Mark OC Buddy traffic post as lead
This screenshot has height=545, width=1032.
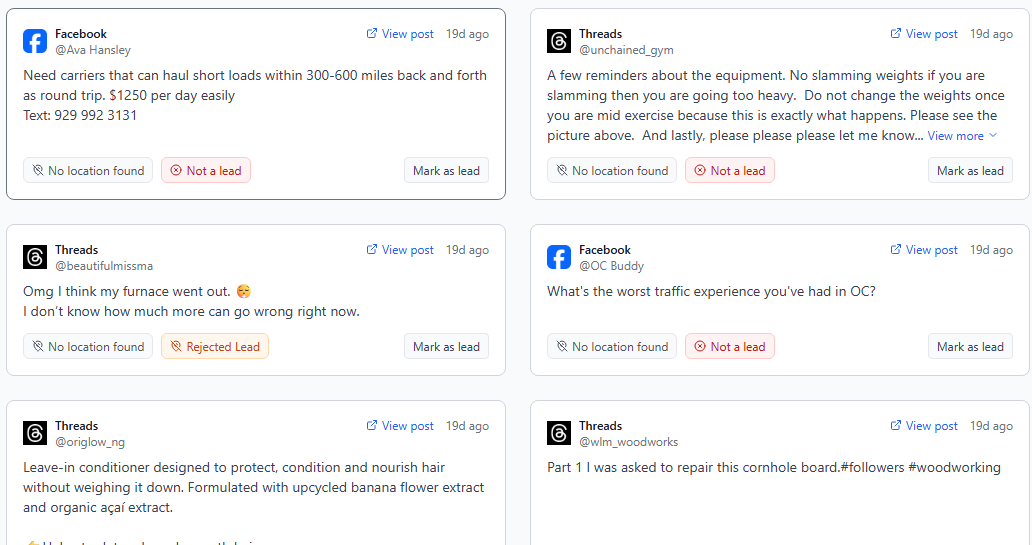(x=970, y=346)
